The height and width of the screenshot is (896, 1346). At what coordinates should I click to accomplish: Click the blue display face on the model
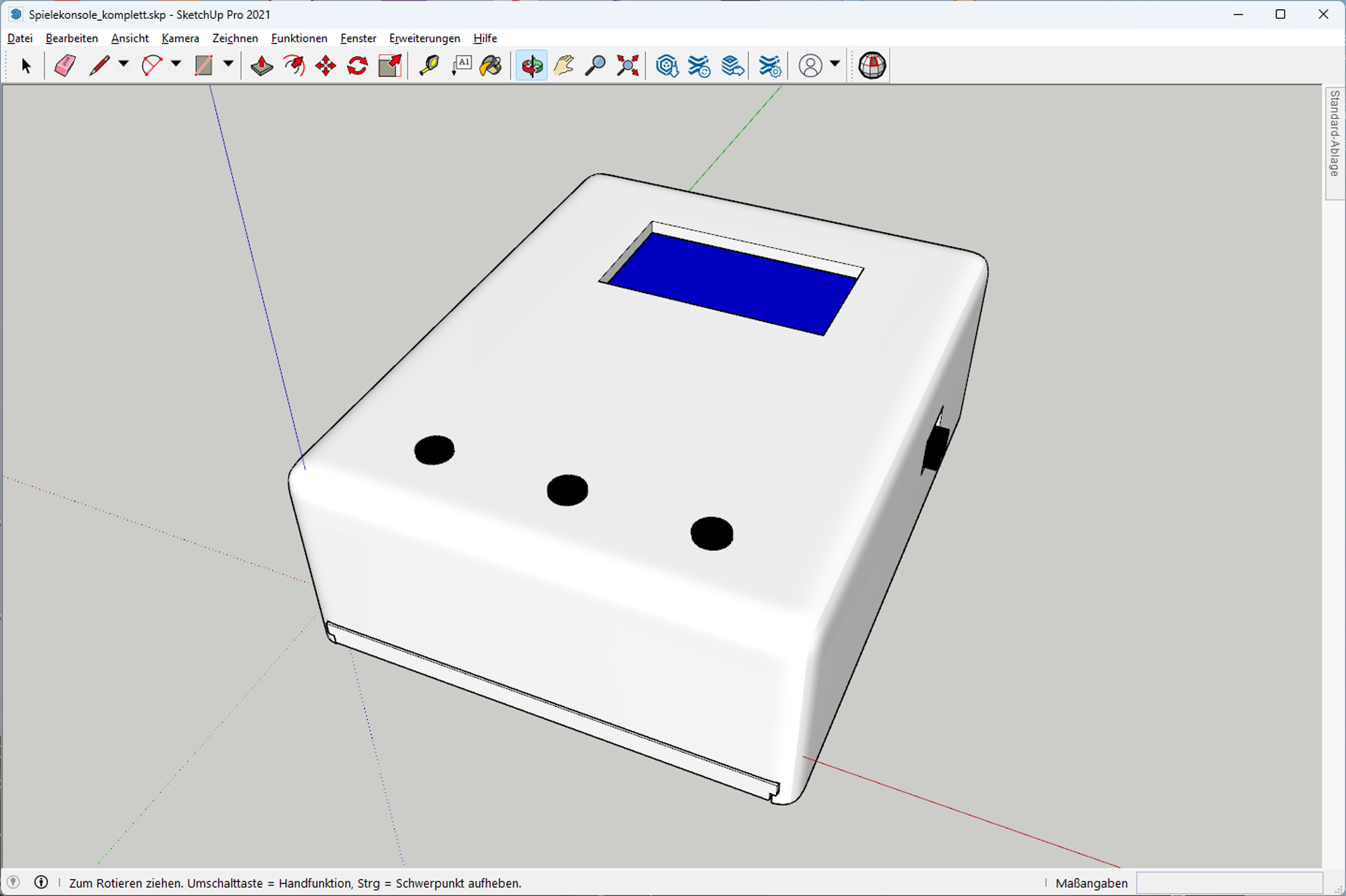pyautogui.click(x=733, y=284)
